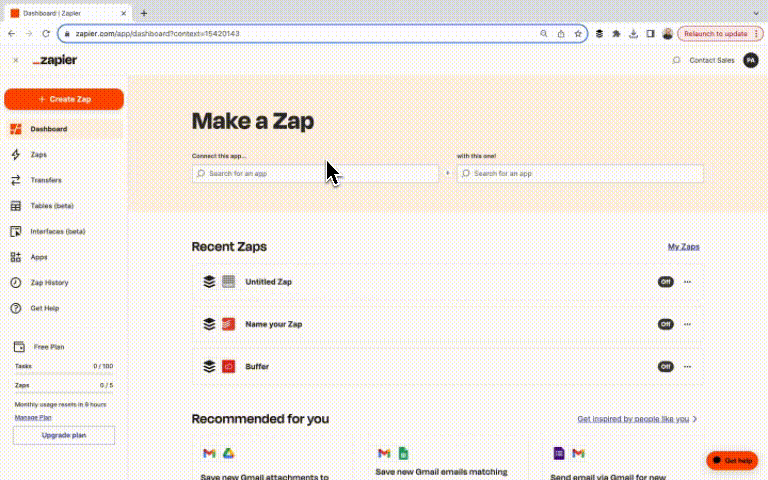Click the red Buffer app icon
Image resolution: width=768 pixels, height=480 pixels.
point(228,366)
